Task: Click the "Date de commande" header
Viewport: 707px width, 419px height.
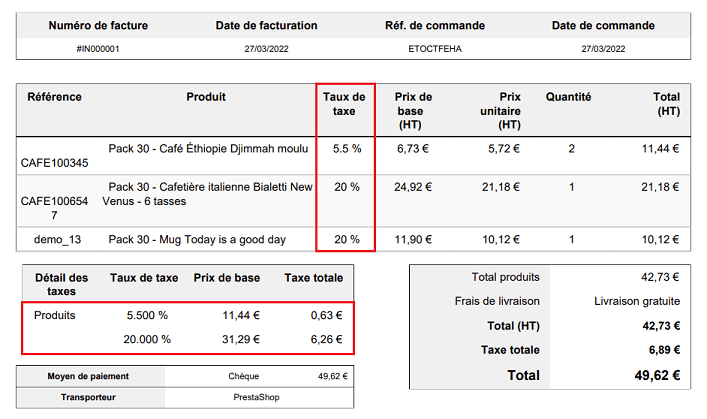Action: click(x=603, y=25)
